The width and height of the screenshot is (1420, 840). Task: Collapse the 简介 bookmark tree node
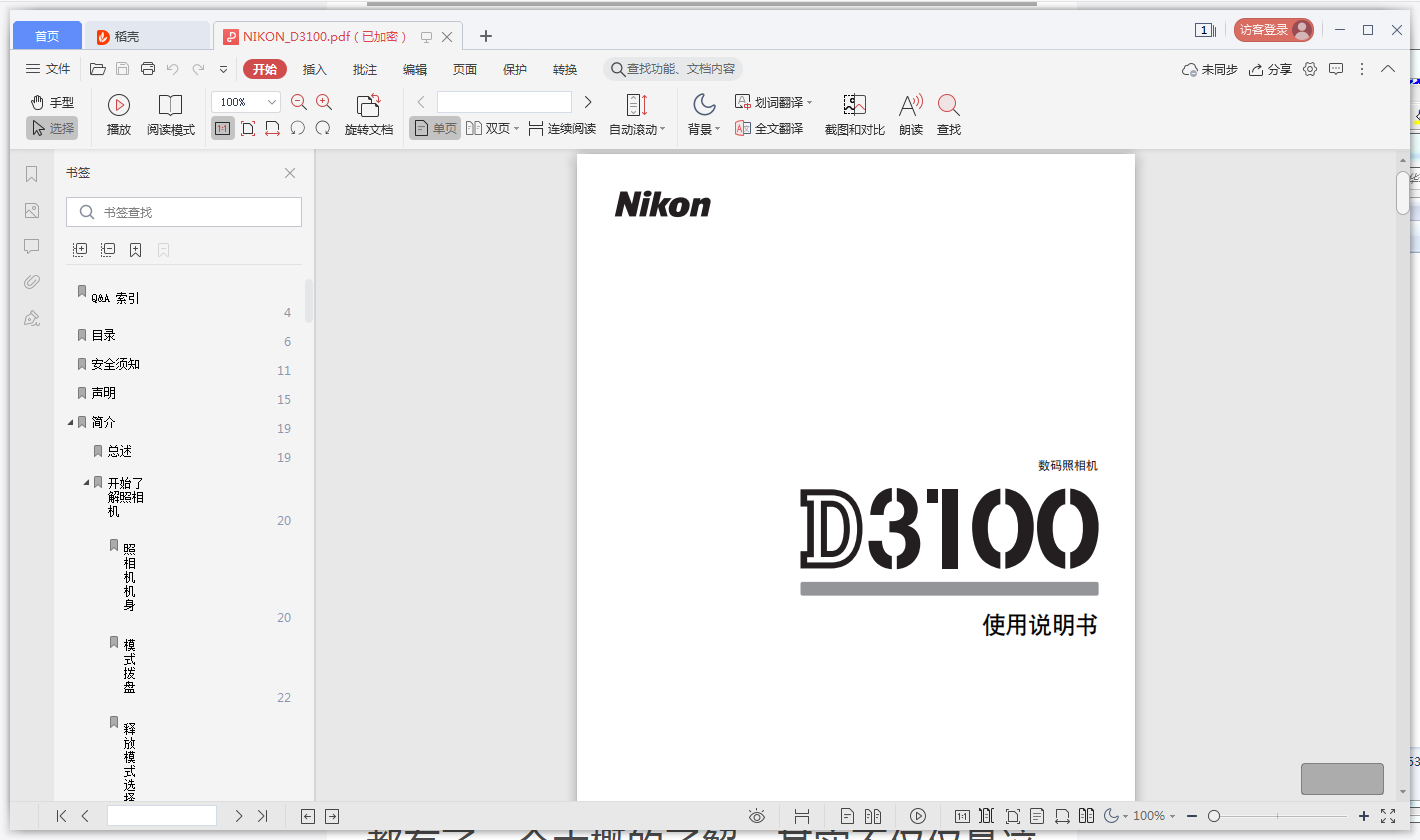[70, 423]
